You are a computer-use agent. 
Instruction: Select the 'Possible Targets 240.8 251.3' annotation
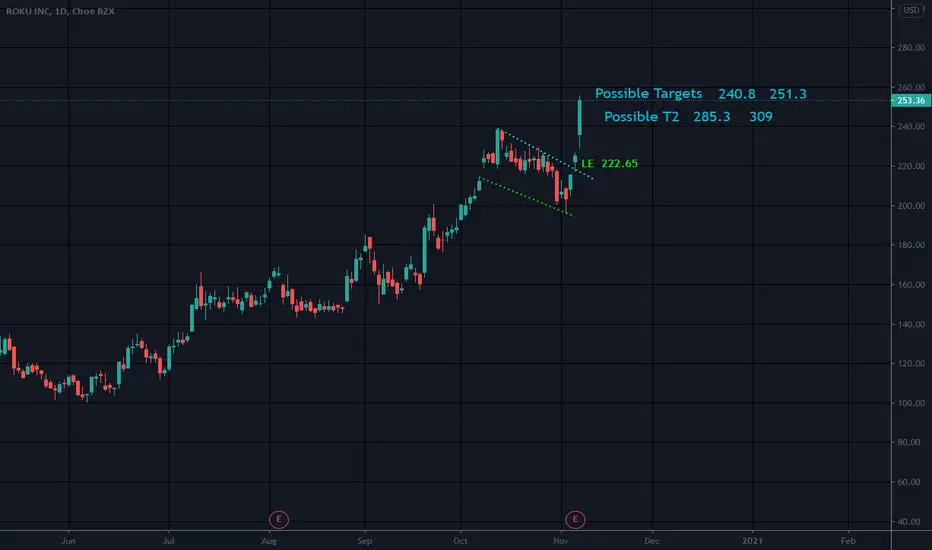701,93
